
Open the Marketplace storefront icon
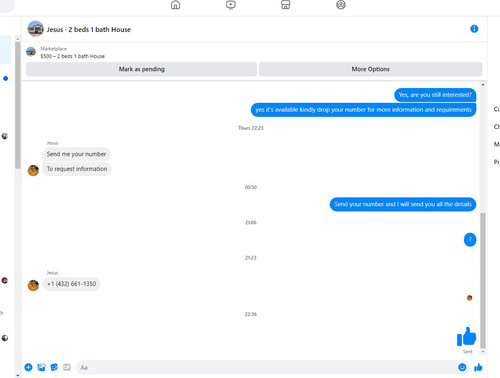tap(286, 5)
